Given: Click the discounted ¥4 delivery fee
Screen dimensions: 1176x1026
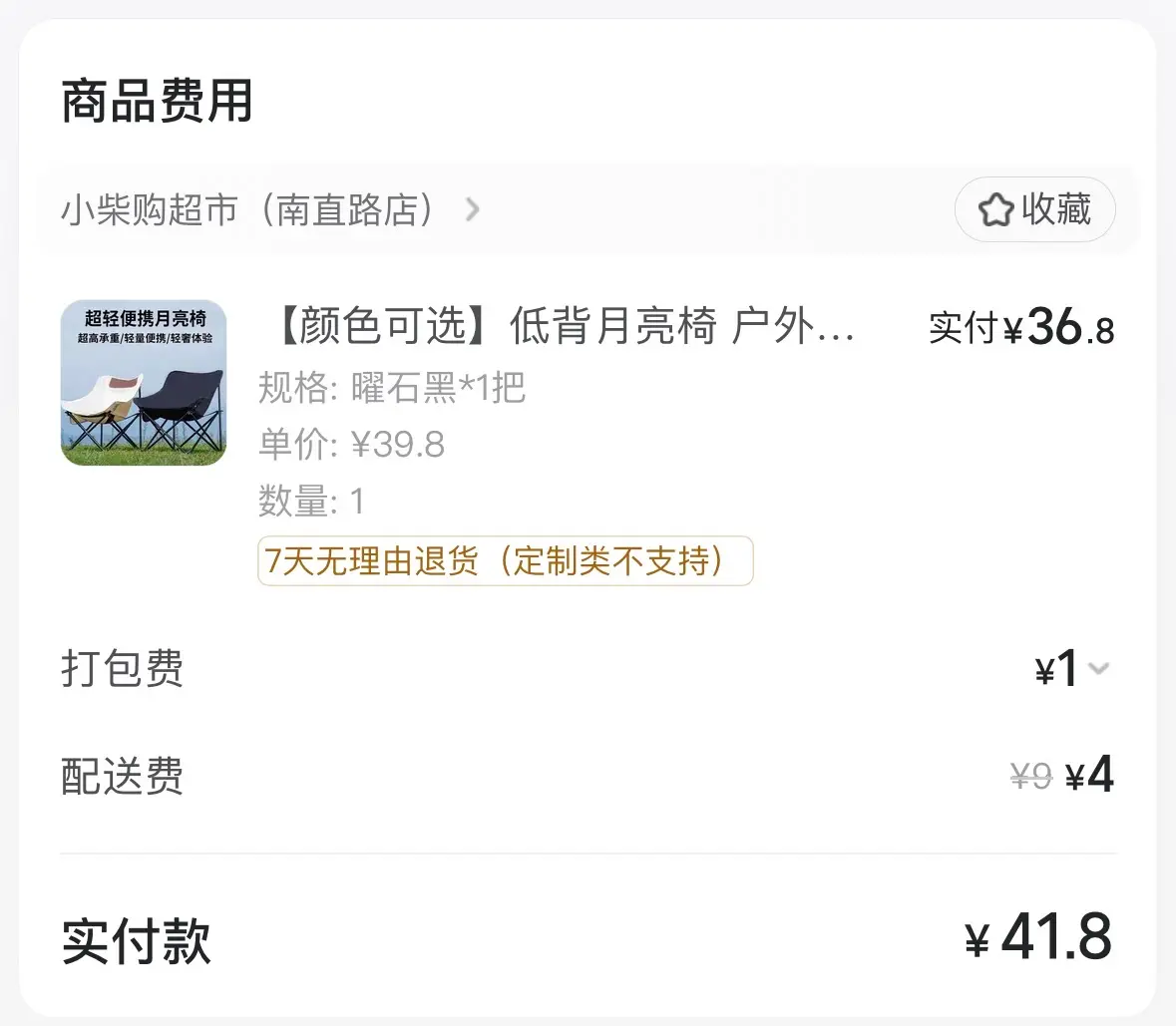Looking at the screenshot, I should coord(1089,775).
